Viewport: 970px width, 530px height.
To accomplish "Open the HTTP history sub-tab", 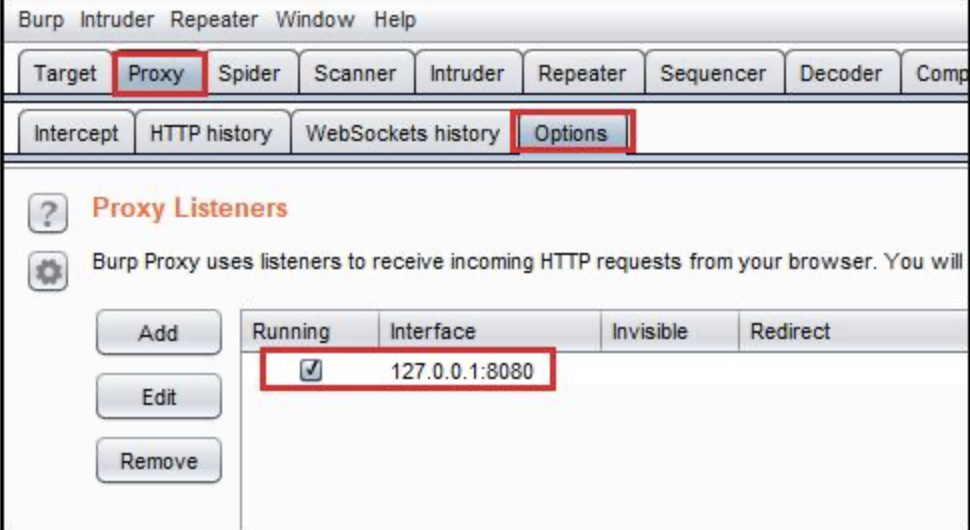I will pyautogui.click(x=212, y=133).
